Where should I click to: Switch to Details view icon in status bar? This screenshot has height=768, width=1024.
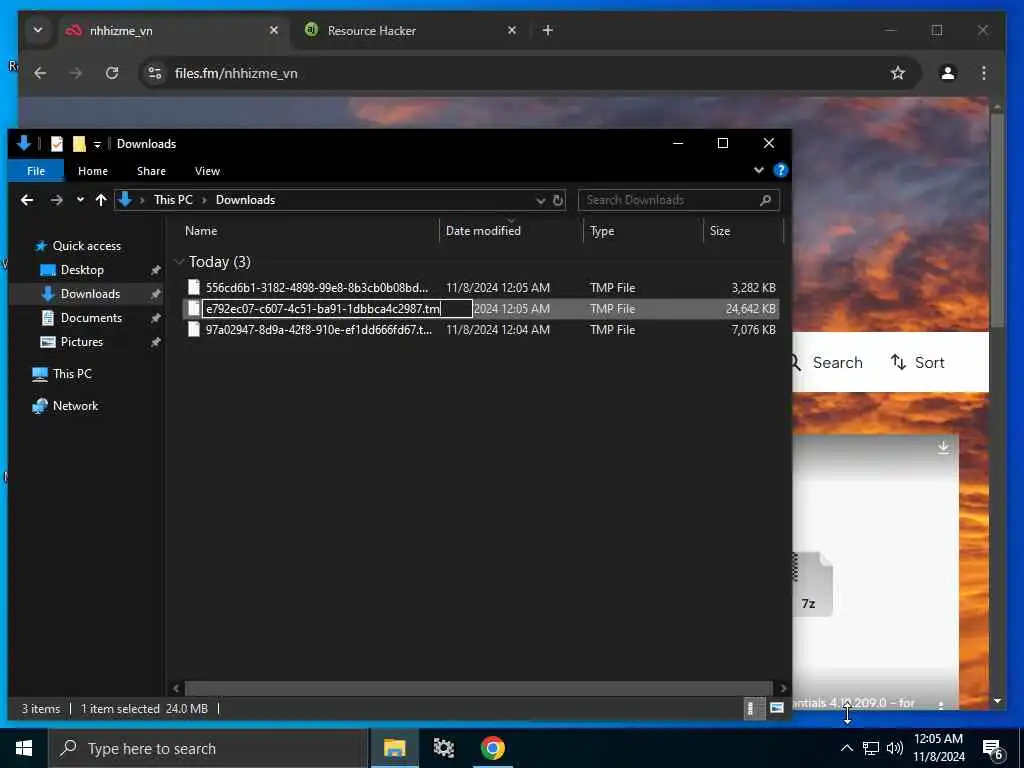(752, 709)
